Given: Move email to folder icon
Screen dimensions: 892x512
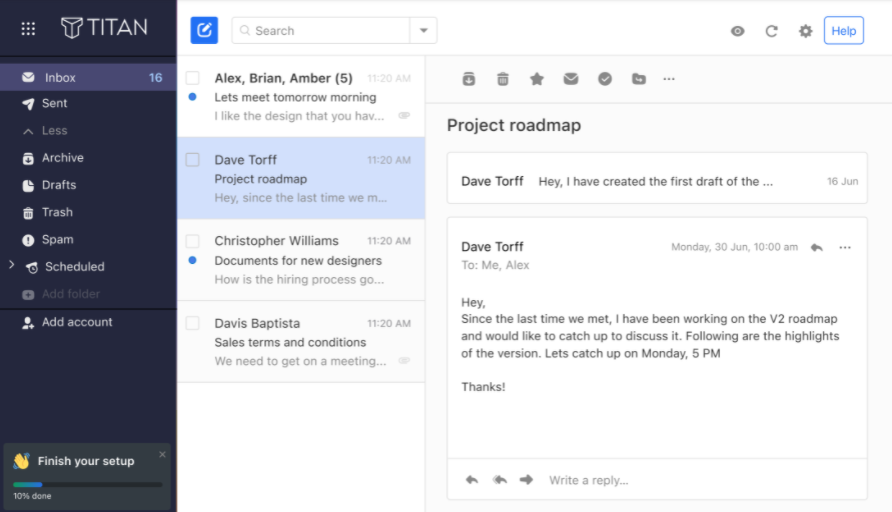Looking at the screenshot, I should (639, 79).
